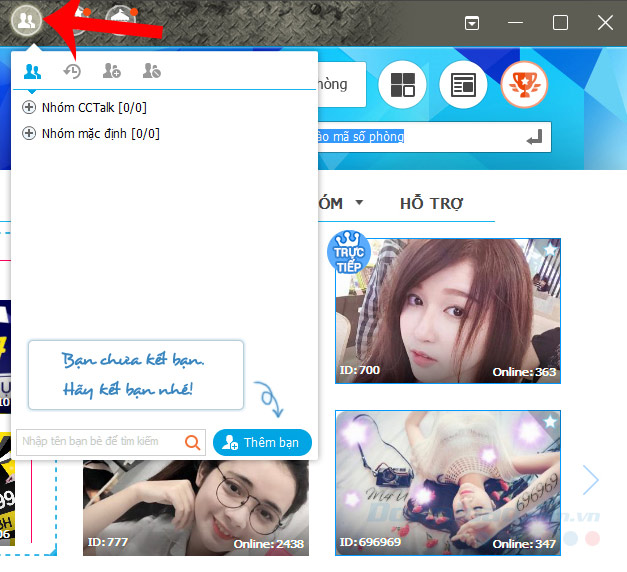Open the news page icon

coord(463,85)
